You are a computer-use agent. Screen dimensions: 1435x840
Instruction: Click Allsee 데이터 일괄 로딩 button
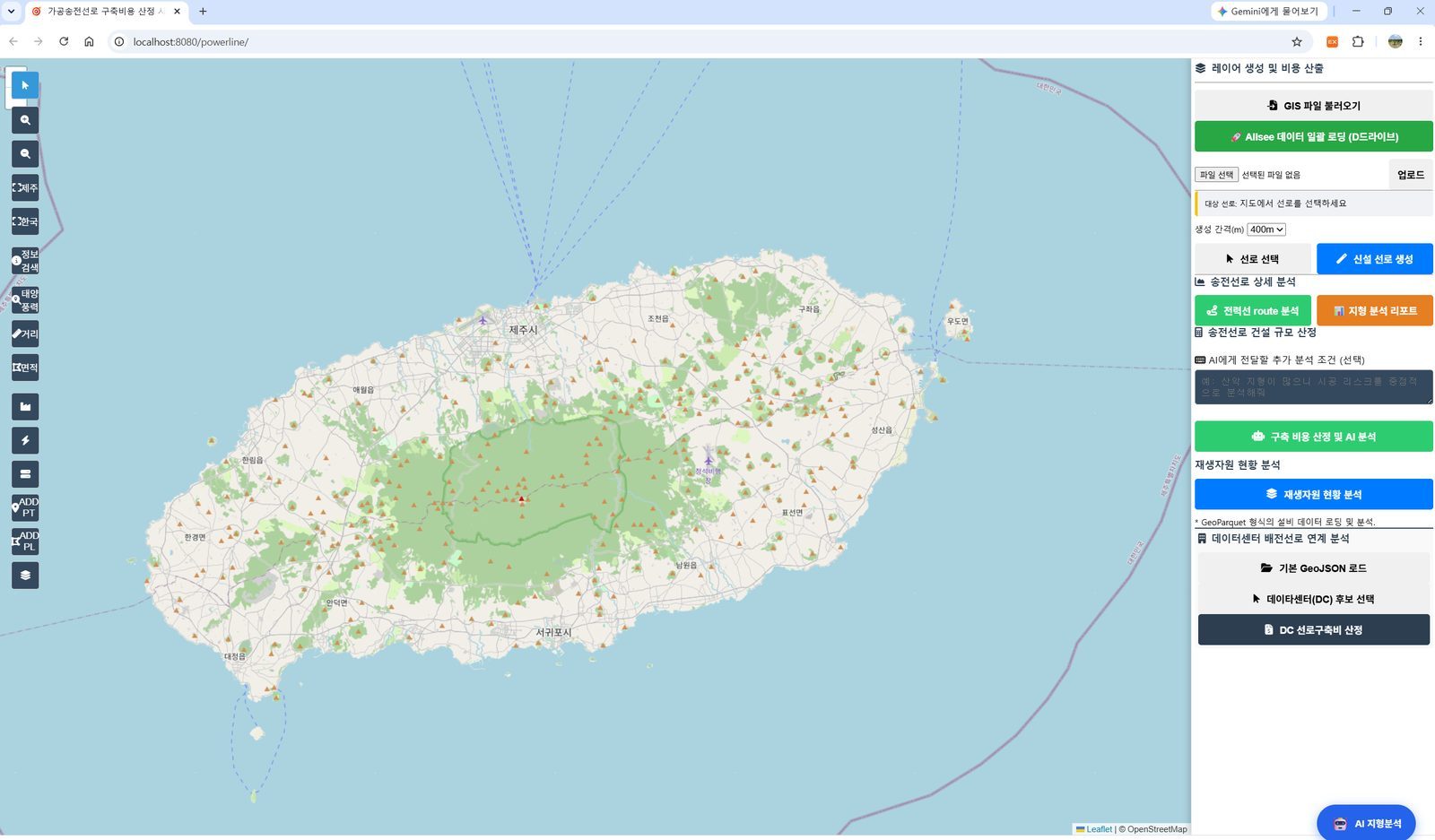coord(1313,136)
